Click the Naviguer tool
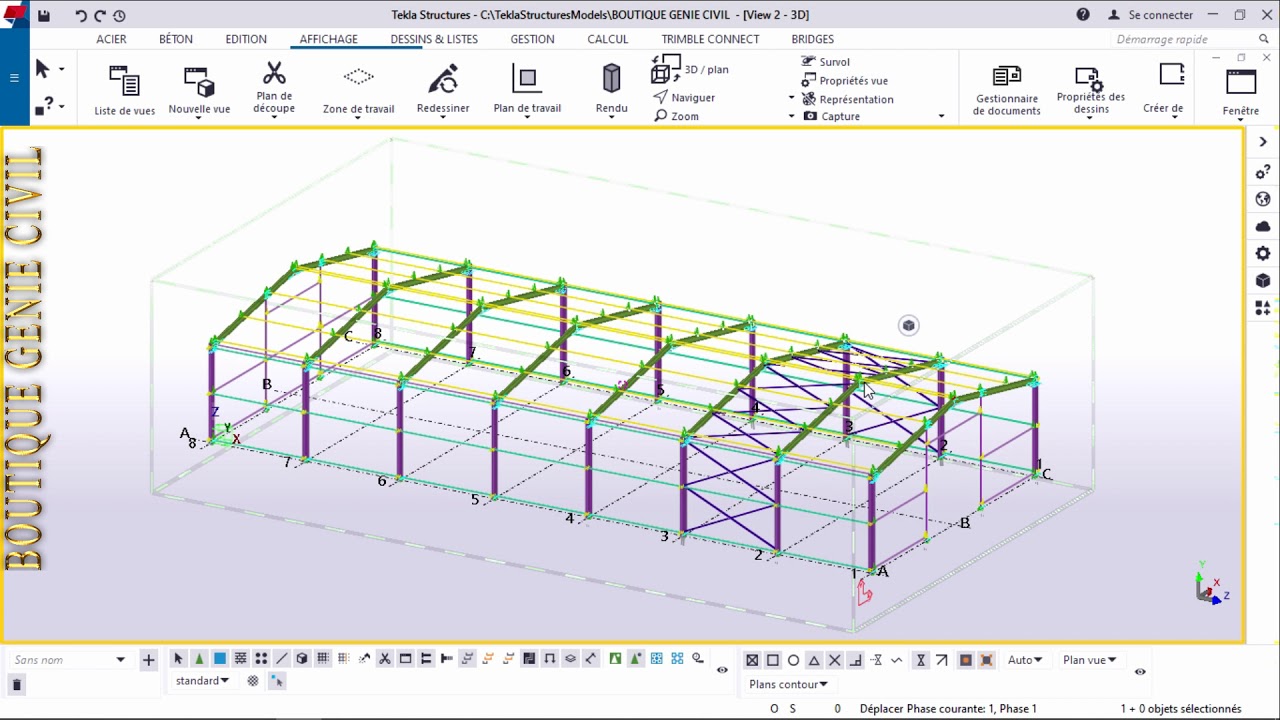Viewport: 1280px width, 720px height. pos(684,97)
